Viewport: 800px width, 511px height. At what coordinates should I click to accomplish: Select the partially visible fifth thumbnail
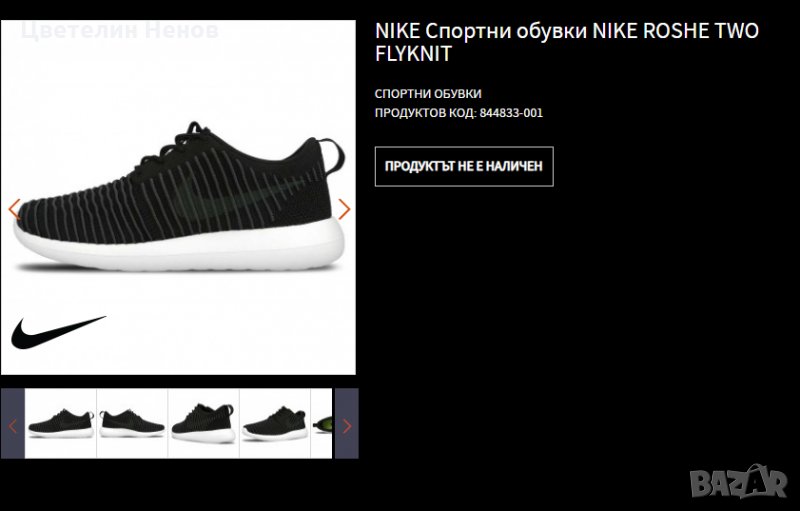click(x=321, y=424)
